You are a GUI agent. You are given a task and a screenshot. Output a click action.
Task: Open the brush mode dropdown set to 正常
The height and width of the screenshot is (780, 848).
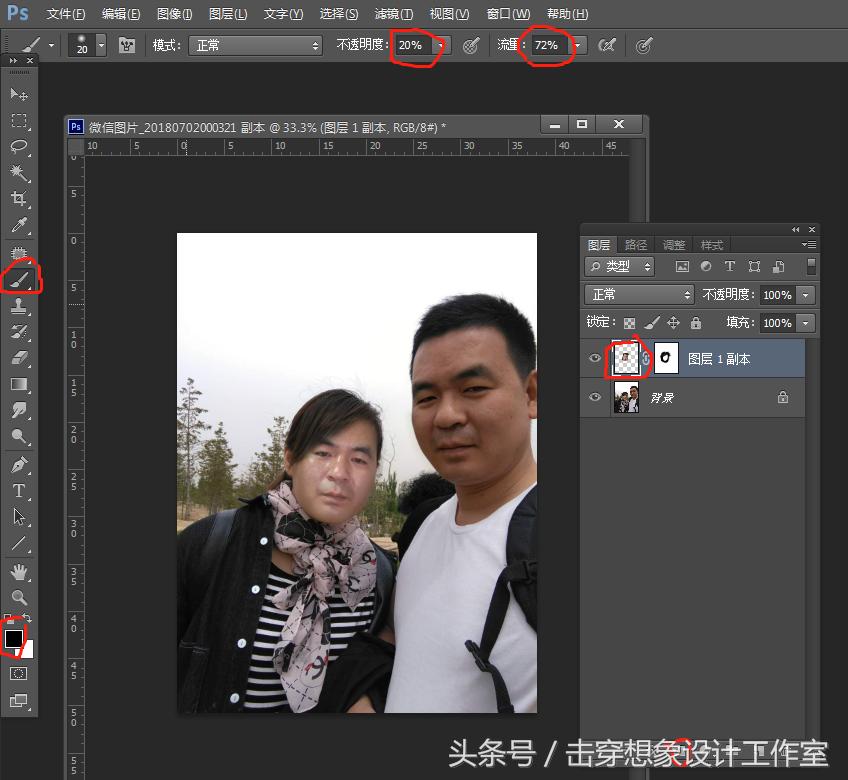click(255, 45)
